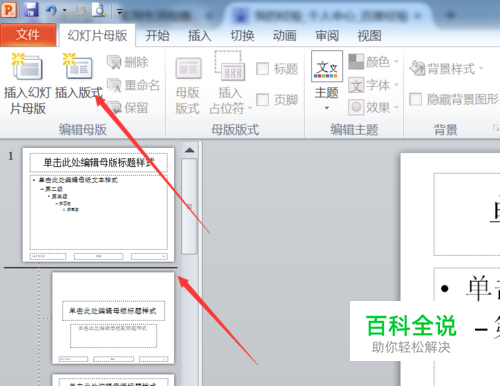Click the 效果 theme effects icon
Viewport: 500px width, 386px height.
[356, 107]
